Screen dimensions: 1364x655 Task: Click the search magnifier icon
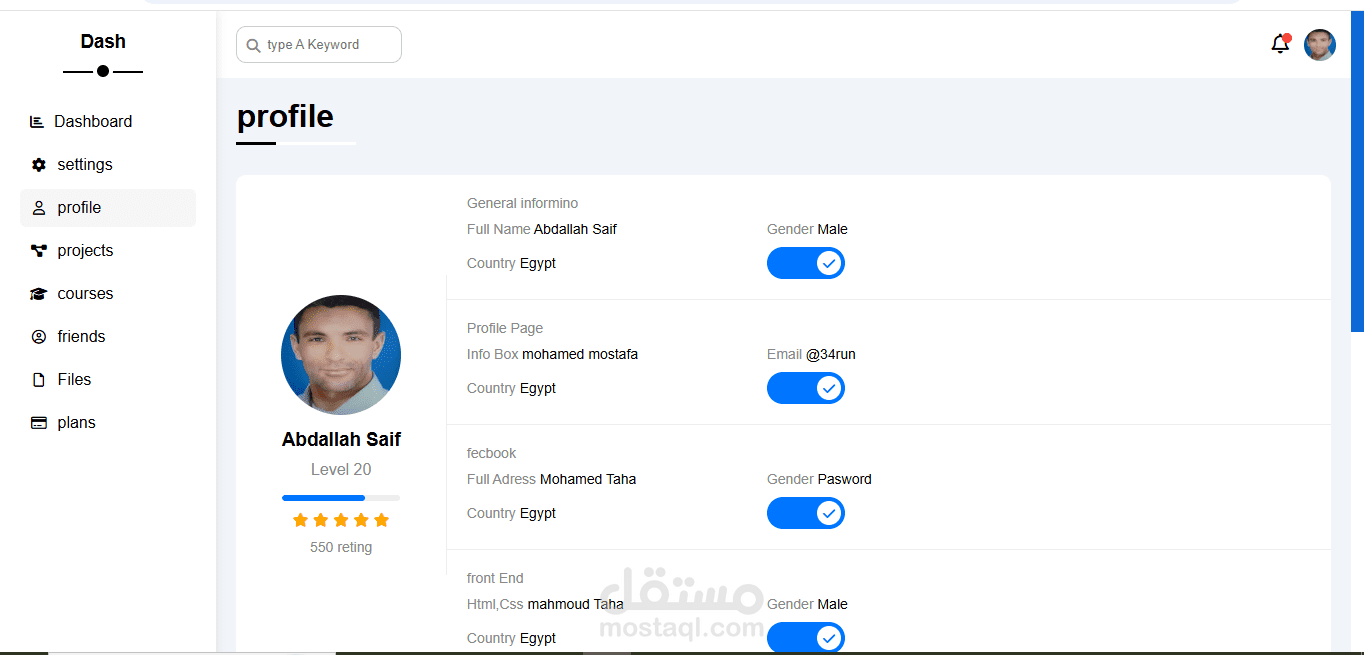click(253, 44)
